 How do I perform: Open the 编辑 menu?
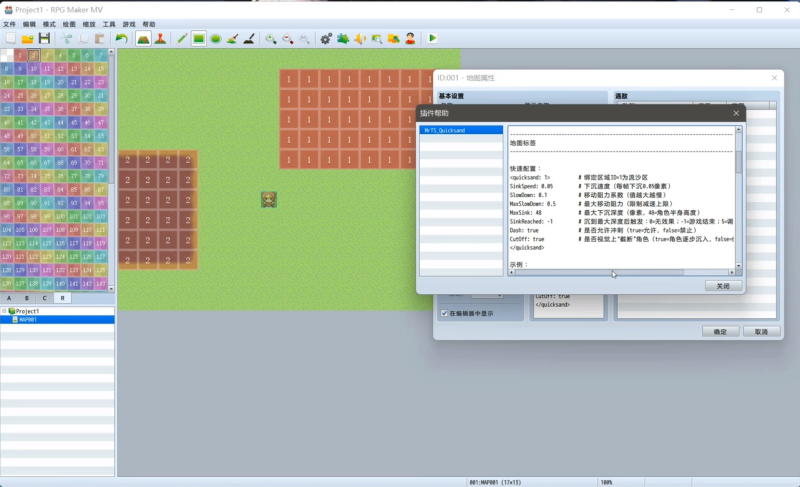pyautogui.click(x=29, y=24)
